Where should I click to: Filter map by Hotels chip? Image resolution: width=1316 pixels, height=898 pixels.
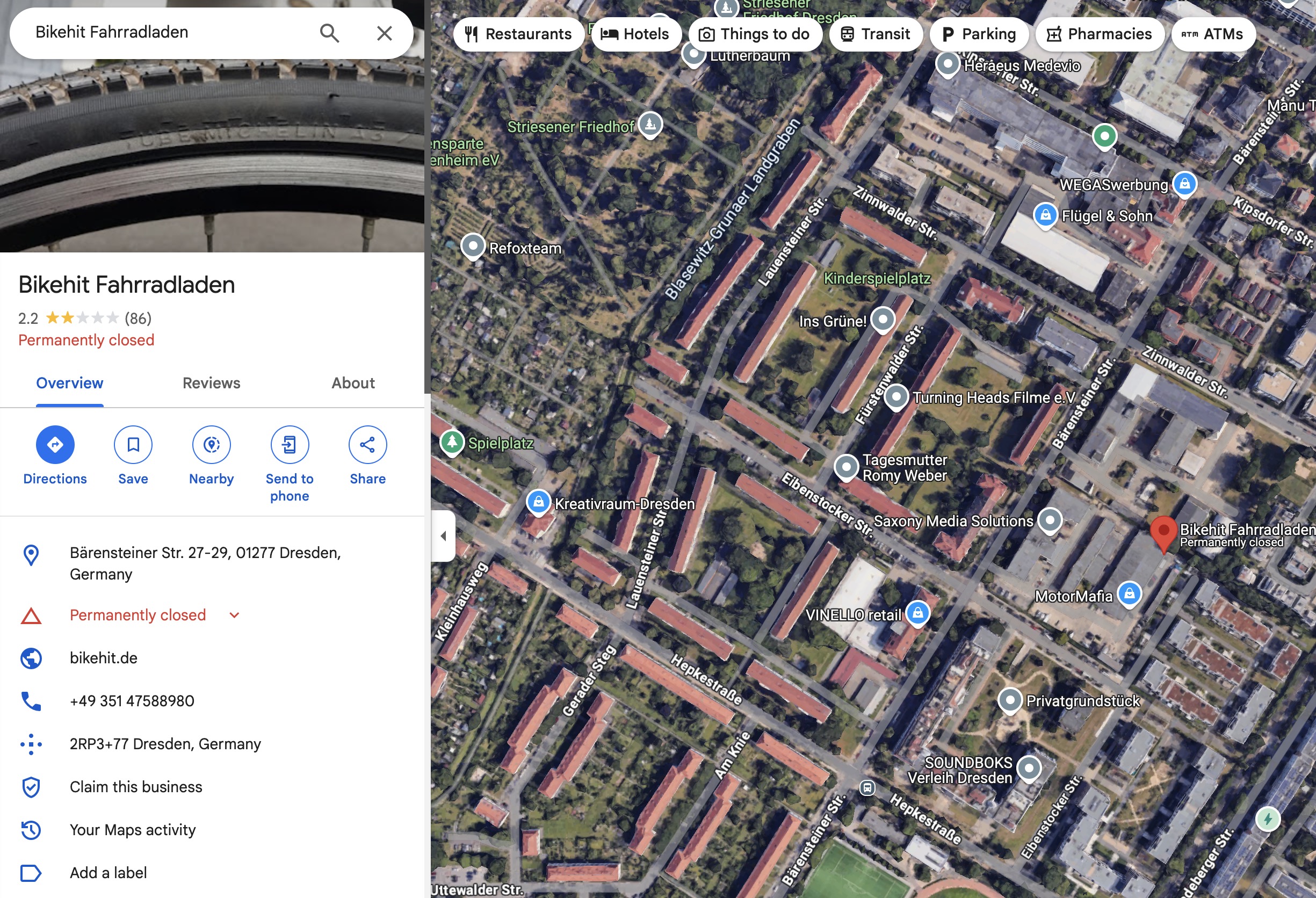click(x=635, y=34)
